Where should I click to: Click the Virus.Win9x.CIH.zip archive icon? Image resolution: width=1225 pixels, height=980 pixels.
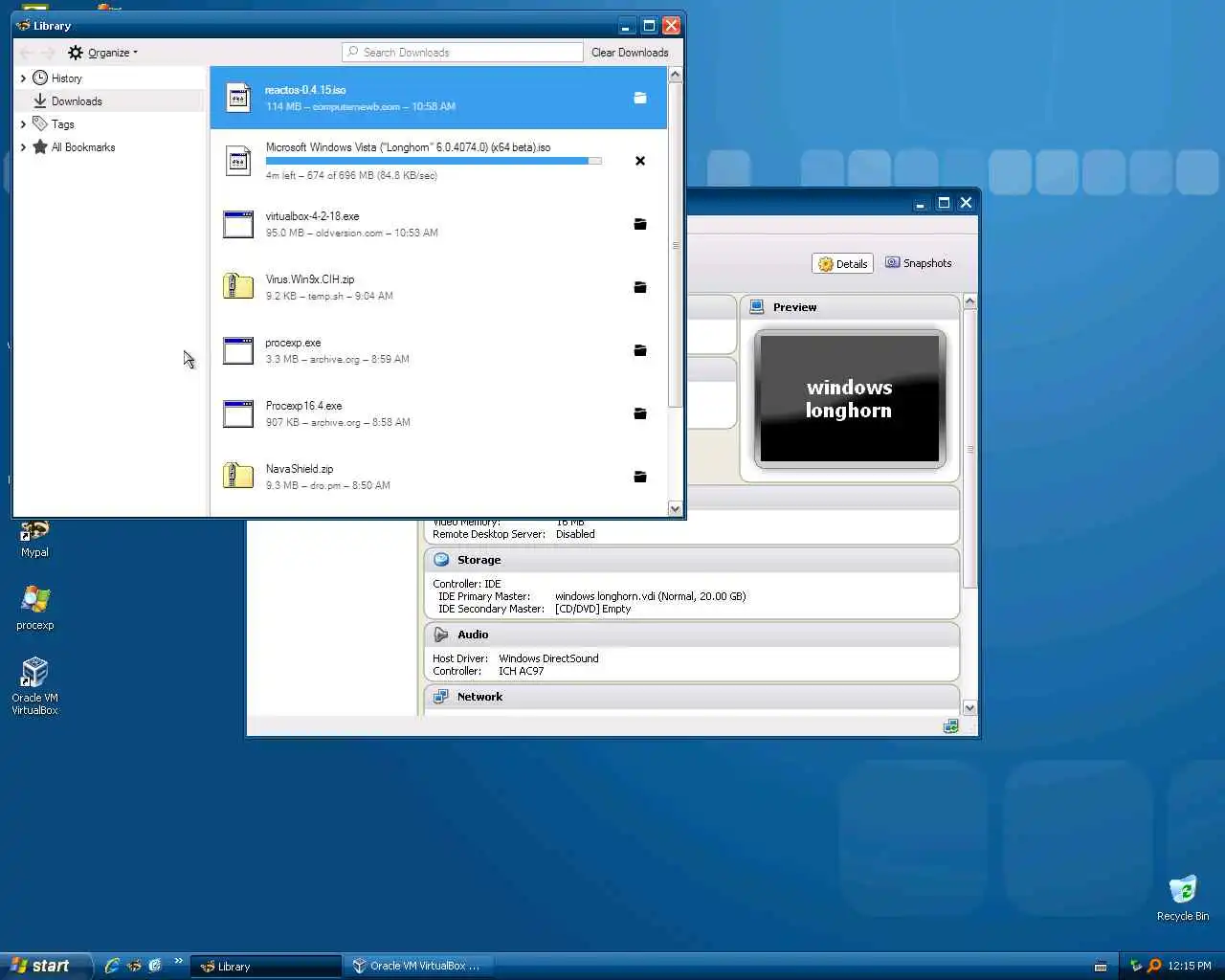pyautogui.click(x=238, y=286)
